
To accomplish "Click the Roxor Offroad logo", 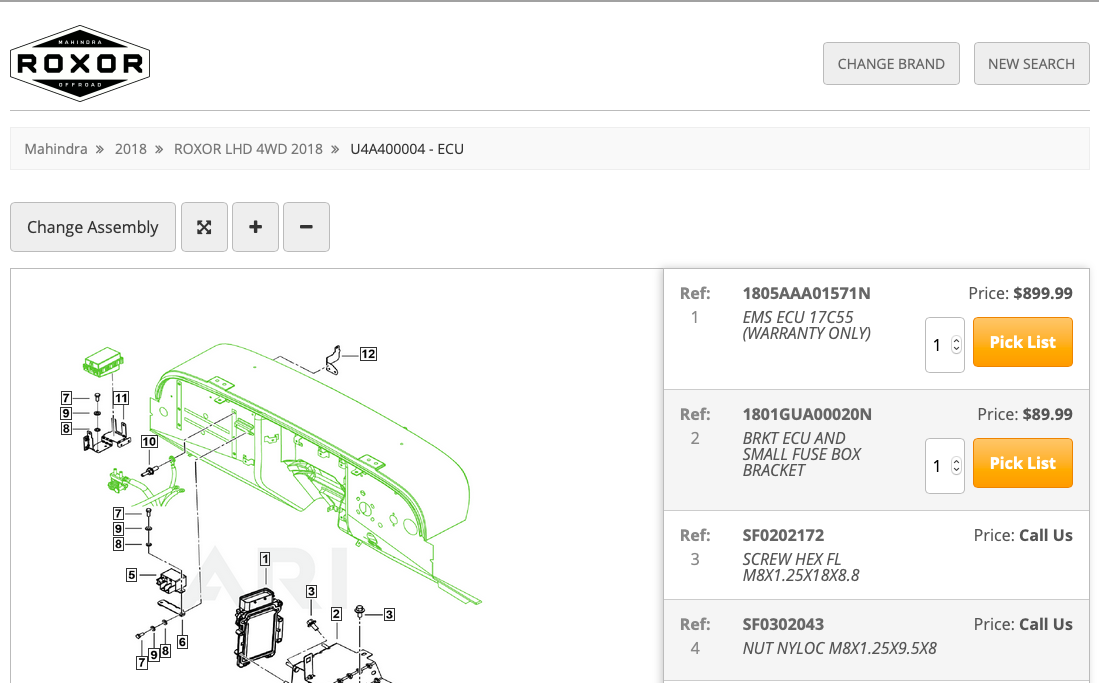I will click(80, 64).
